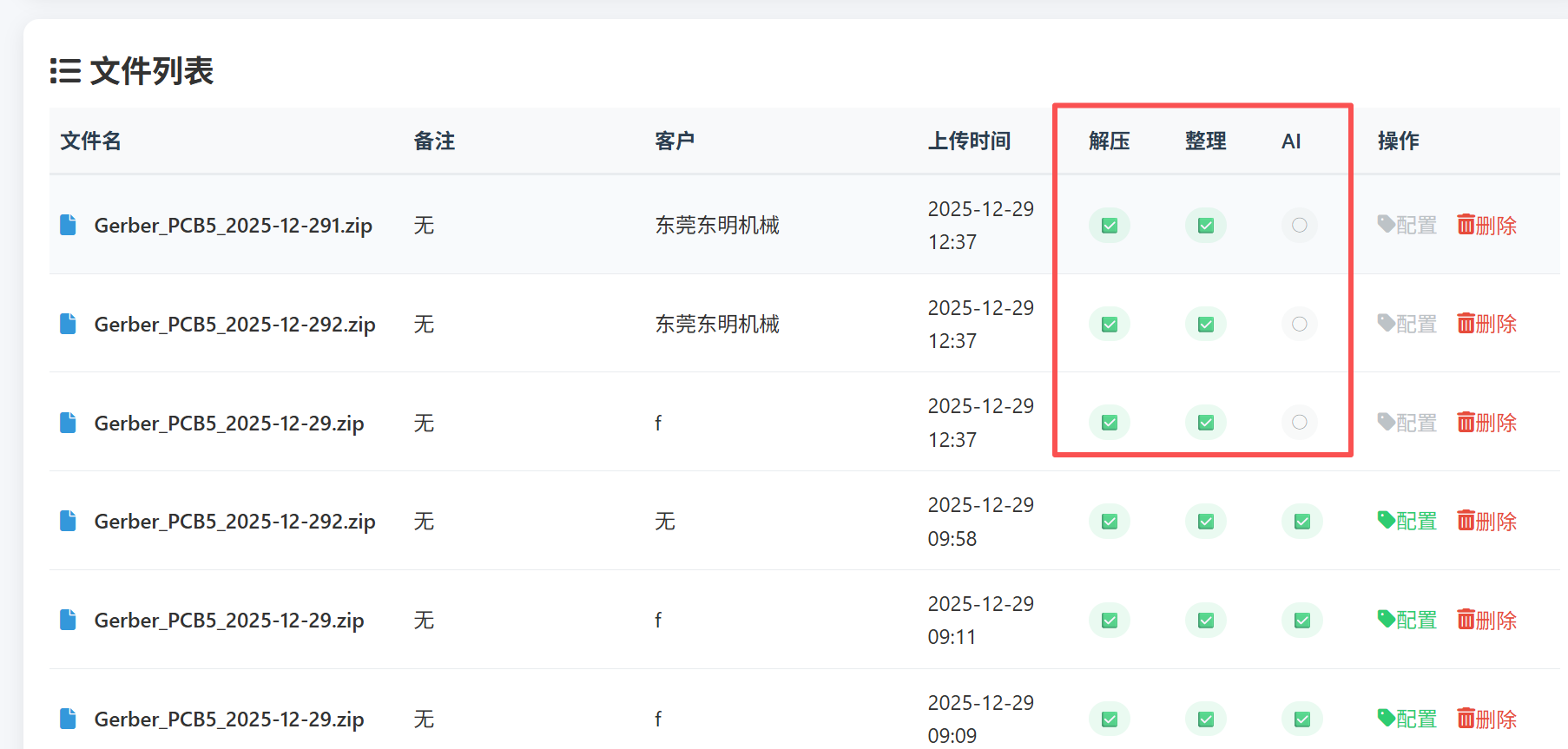Delete the file uploaded at 09:11

1487,620
